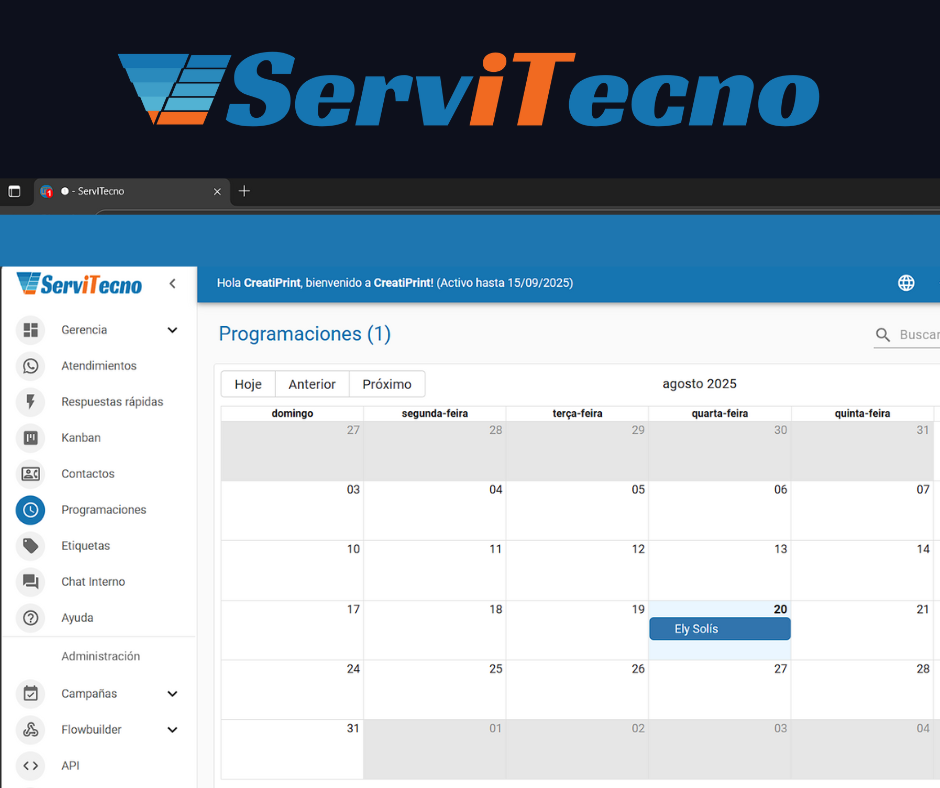Open the language globe icon
Viewport: 940px width, 788px height.
[x=906, y=283]
